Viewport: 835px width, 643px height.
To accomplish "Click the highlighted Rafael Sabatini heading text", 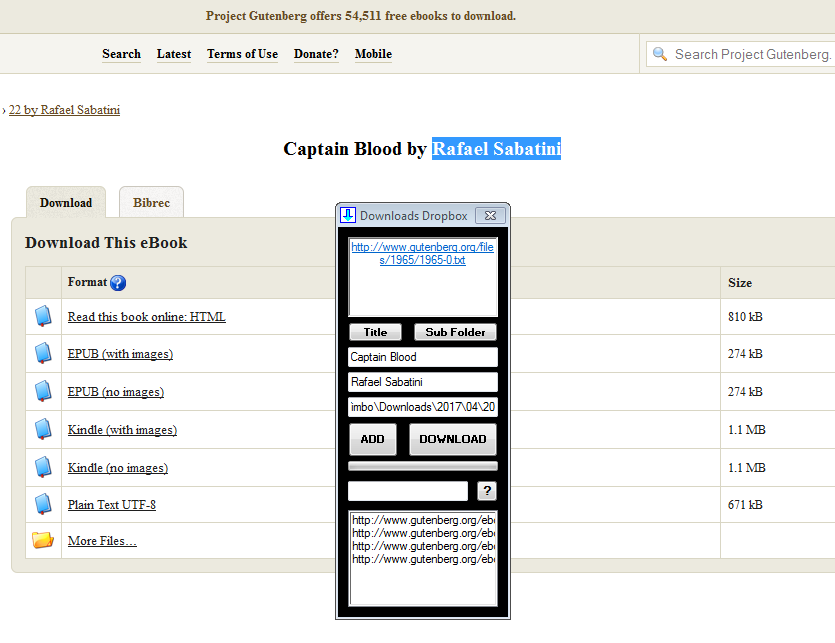I will pyautogui.click(x=496, y=149).
